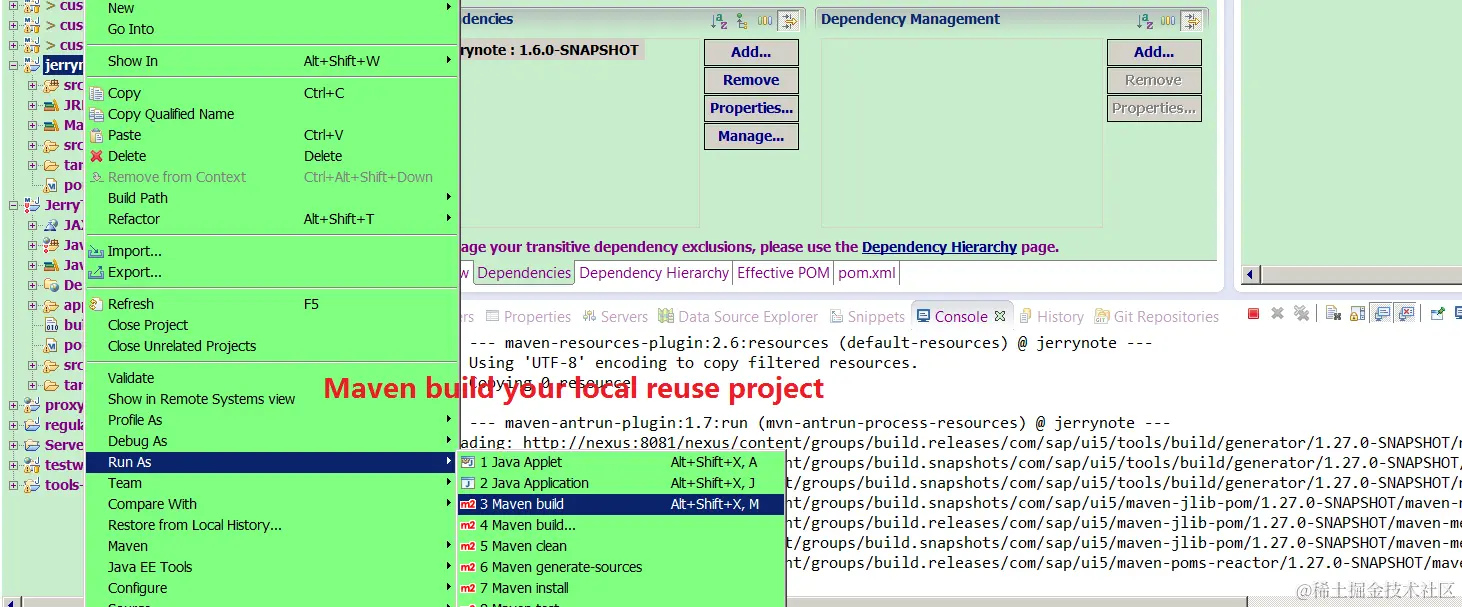Click Remove in Dependencies section

point(751,80)
